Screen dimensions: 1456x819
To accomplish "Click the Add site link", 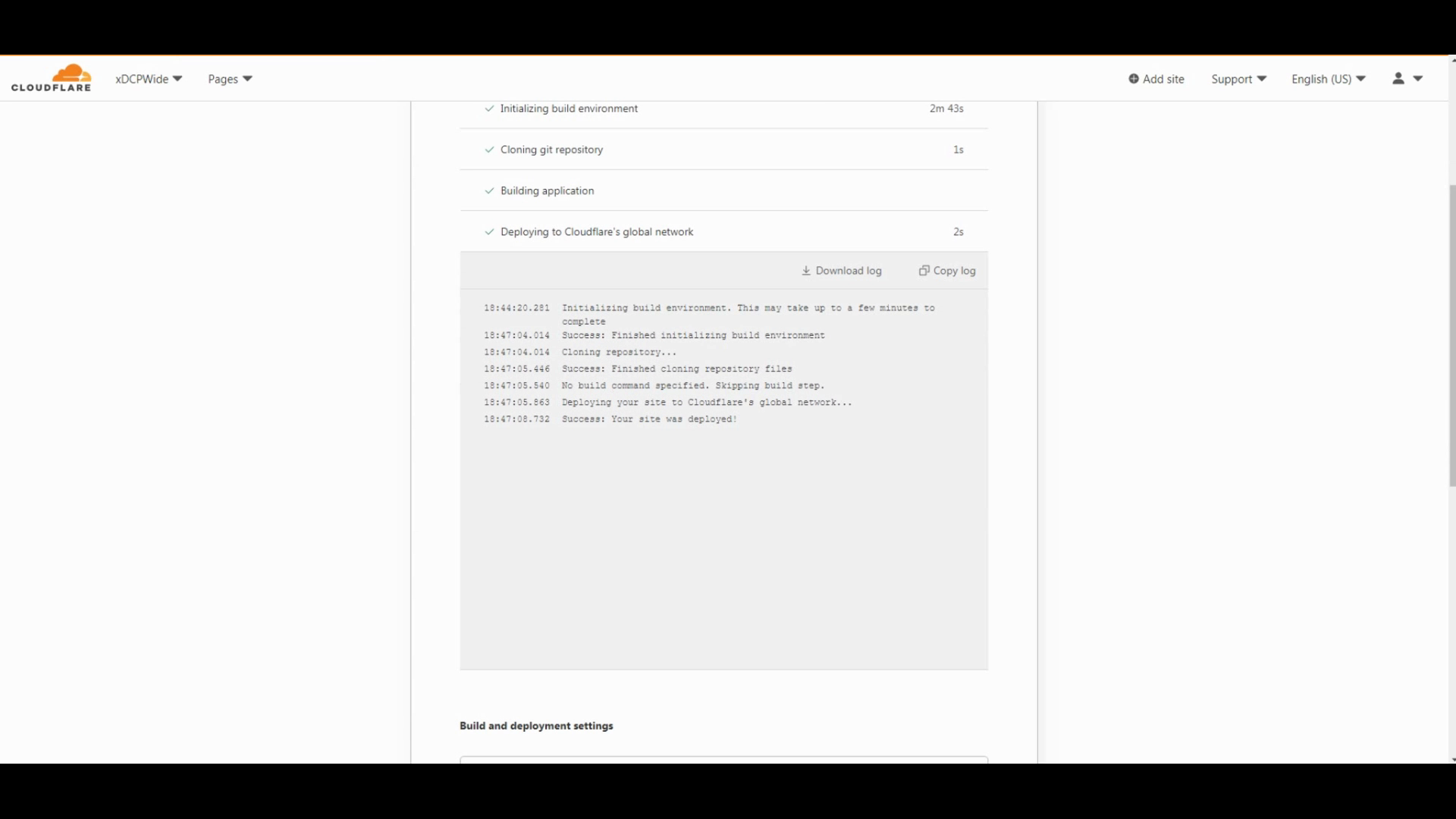I will 1163,79.
